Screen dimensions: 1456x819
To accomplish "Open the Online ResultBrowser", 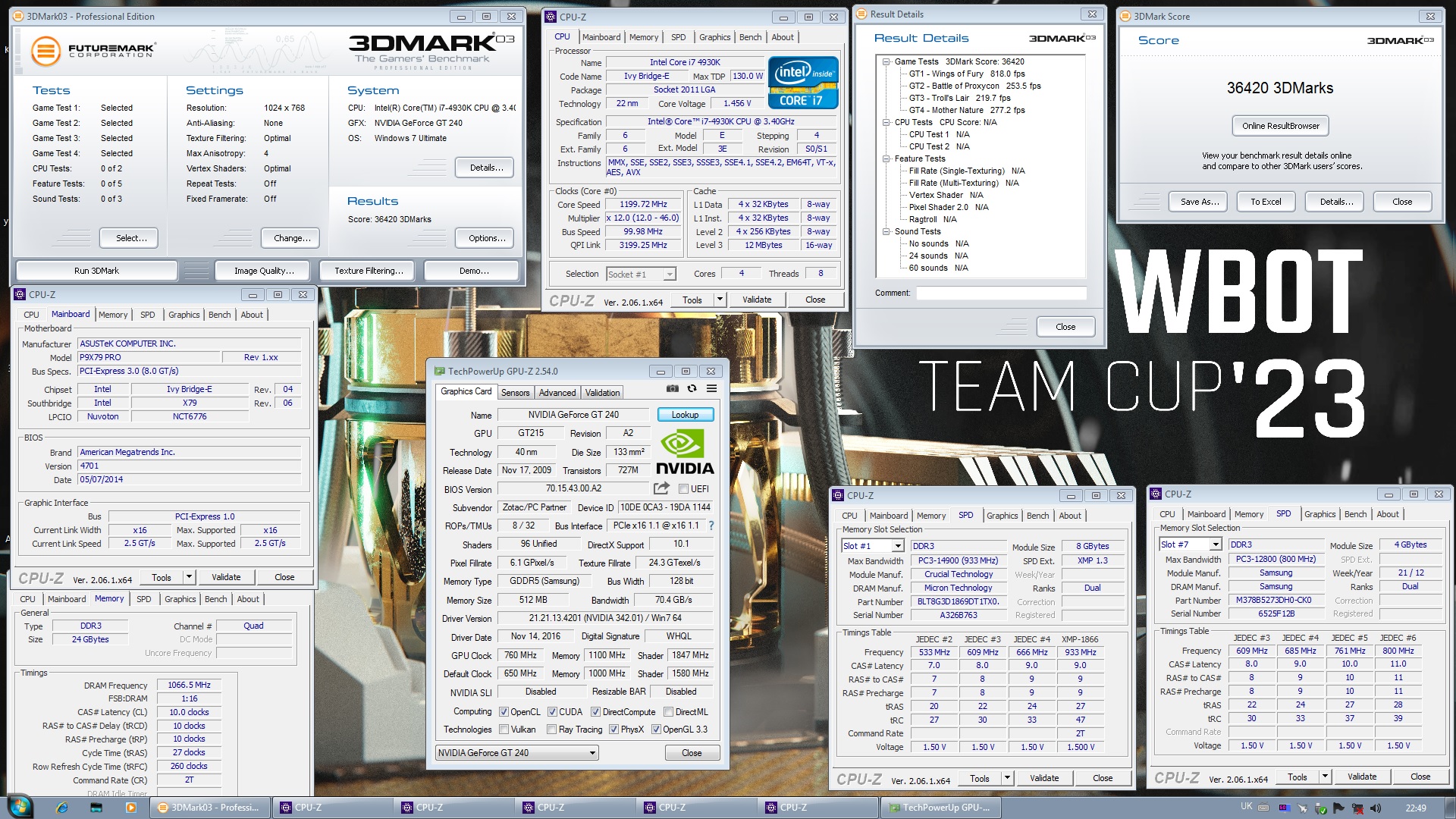I will [1280, 126].
